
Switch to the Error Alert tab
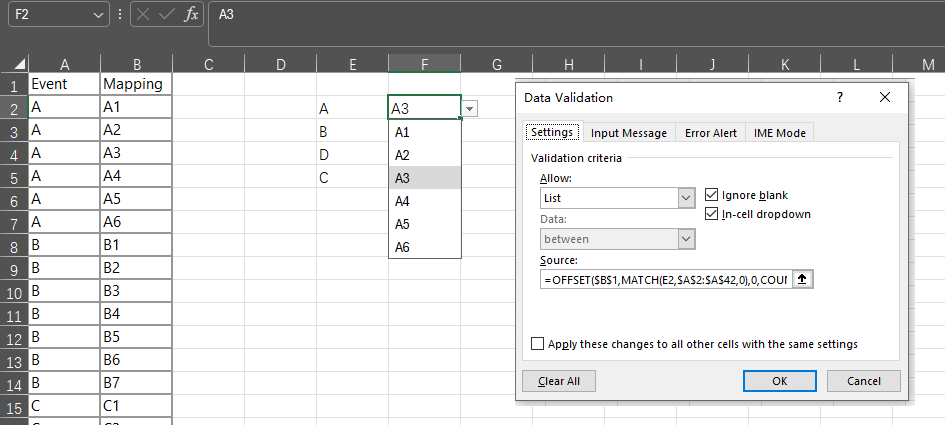[x=711, y=133]
